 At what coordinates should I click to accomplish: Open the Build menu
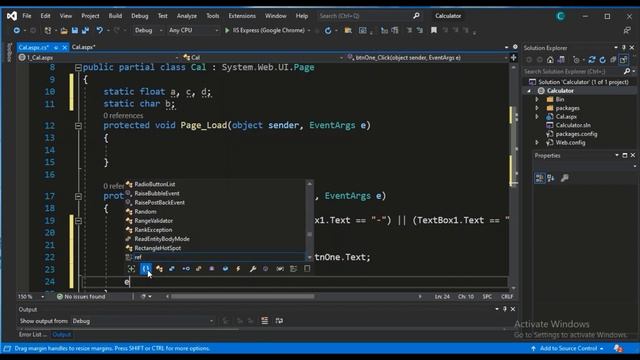coord(115,16)
